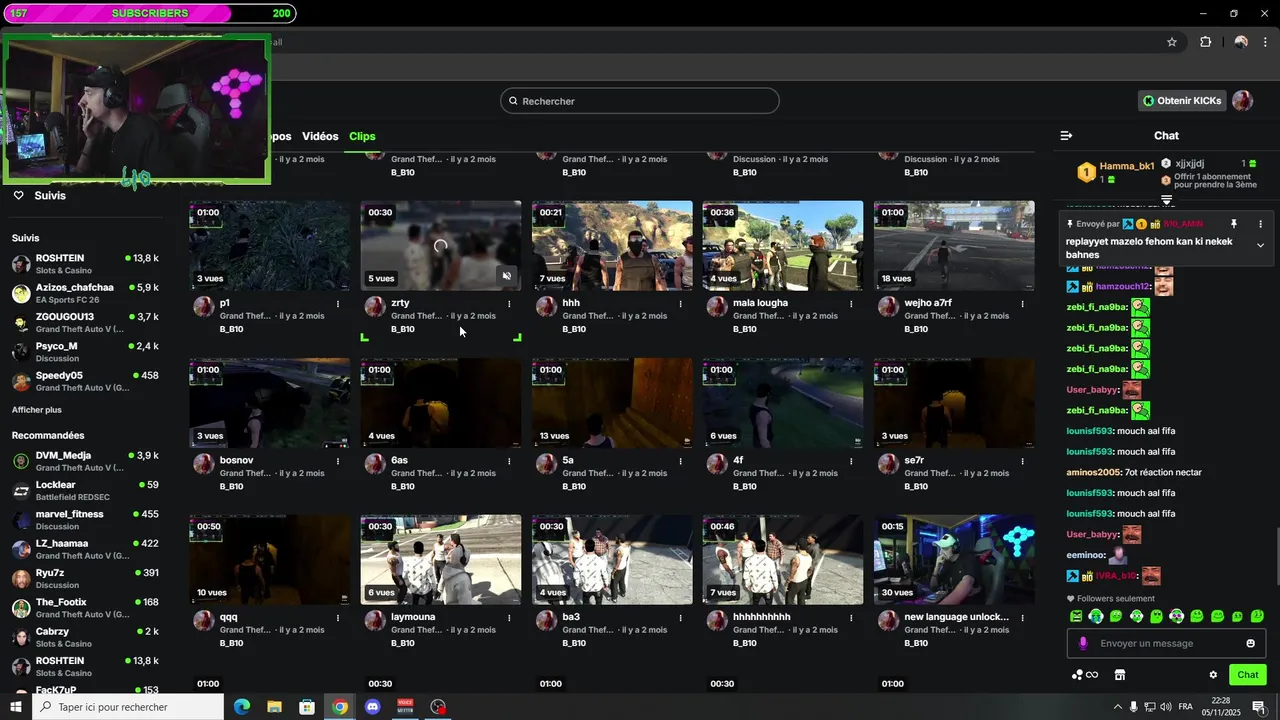
Task: Select the first angry green emote
Action: click(1076, 616)
